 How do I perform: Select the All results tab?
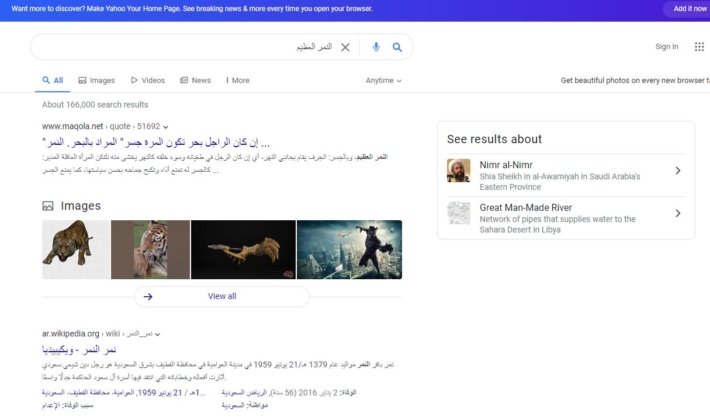pos(53,81)
